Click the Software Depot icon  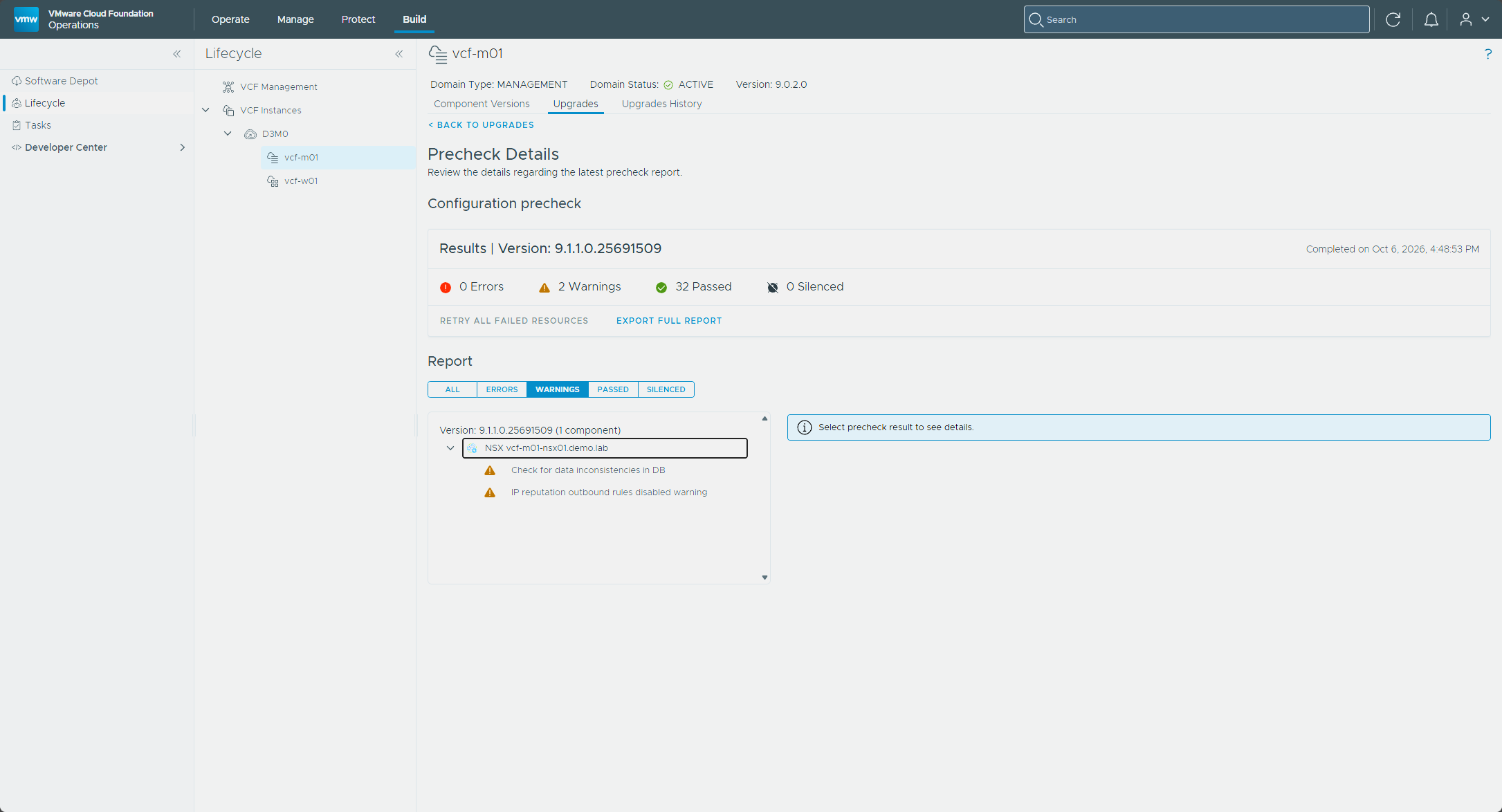click(17, 81)
